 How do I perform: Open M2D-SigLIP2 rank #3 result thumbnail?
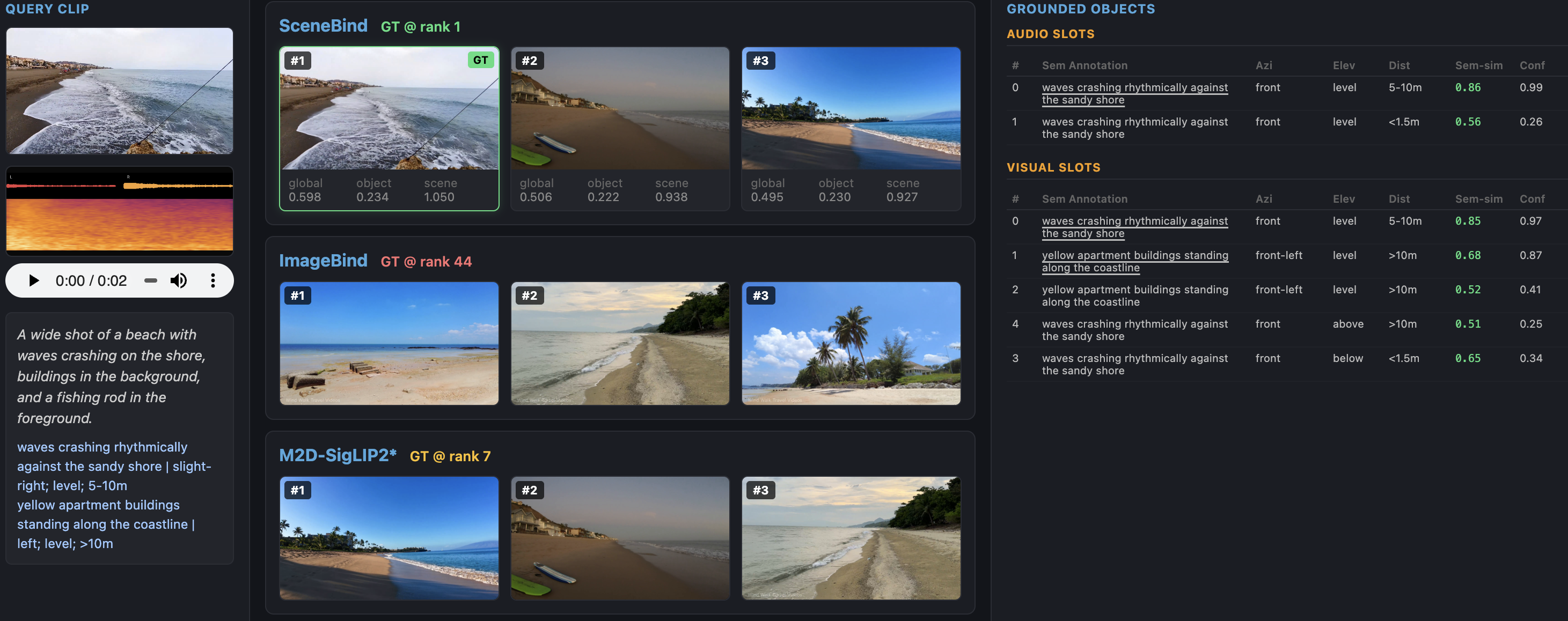851,538
